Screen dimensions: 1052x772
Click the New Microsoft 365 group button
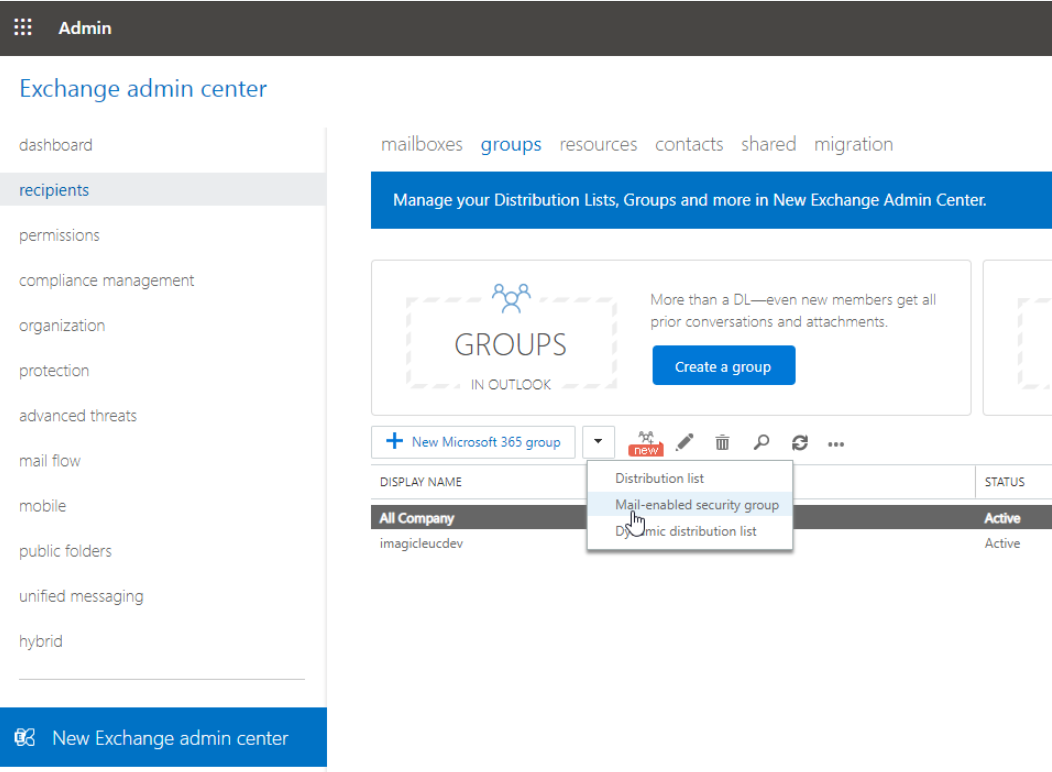coord(473,441)
